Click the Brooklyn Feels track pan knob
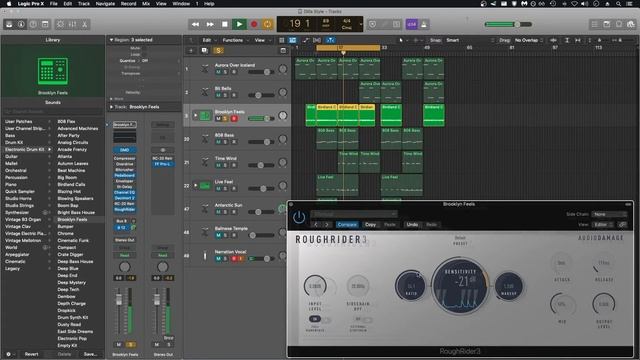This screenshot has height=360, width=640. pos(282,116)
